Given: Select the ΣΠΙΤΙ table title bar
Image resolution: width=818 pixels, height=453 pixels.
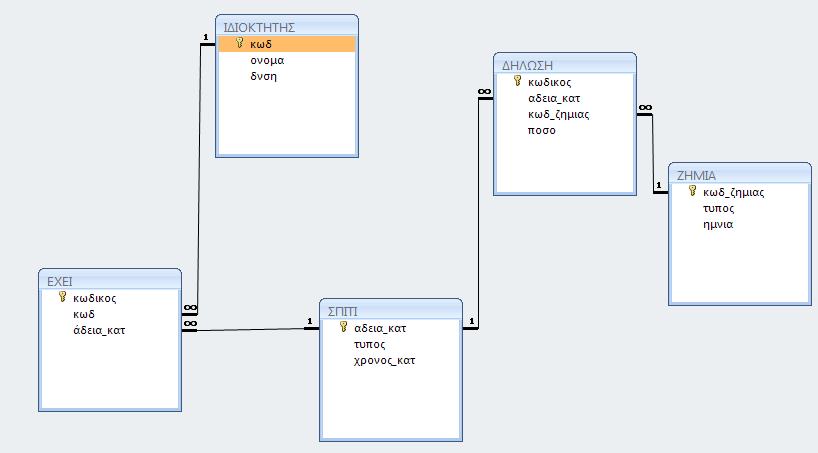Looking at the screenshot, I should (x=391, y=311).
